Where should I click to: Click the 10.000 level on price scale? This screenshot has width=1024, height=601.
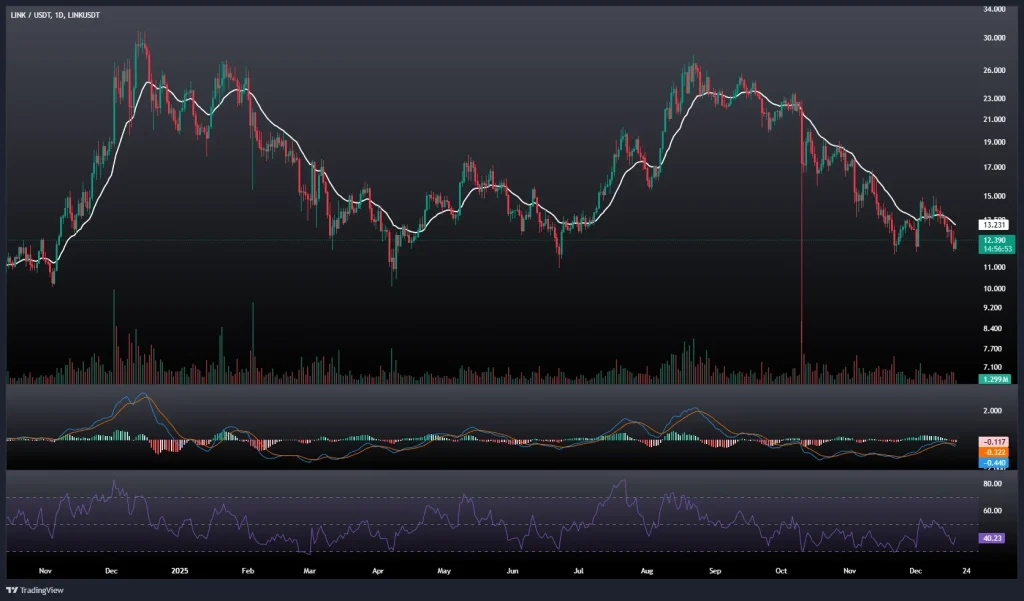[994, 289]
